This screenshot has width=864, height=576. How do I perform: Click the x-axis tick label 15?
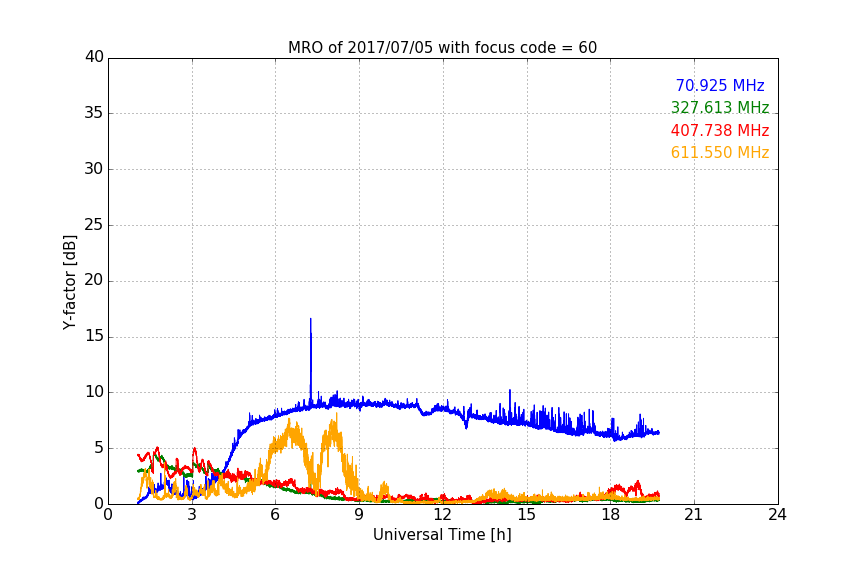pos(526,515)
